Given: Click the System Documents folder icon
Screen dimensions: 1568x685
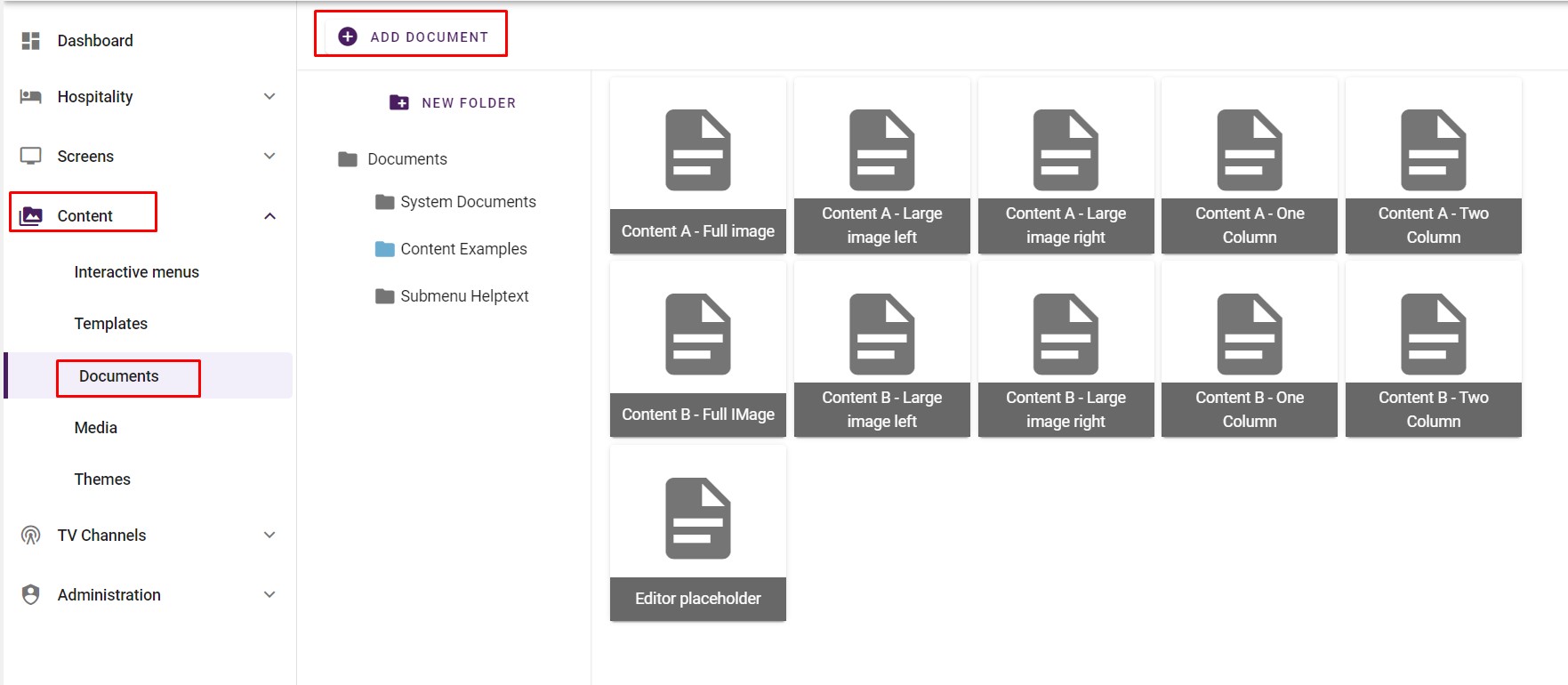Looking at the screenshot, I should click(x=385, y=202).
